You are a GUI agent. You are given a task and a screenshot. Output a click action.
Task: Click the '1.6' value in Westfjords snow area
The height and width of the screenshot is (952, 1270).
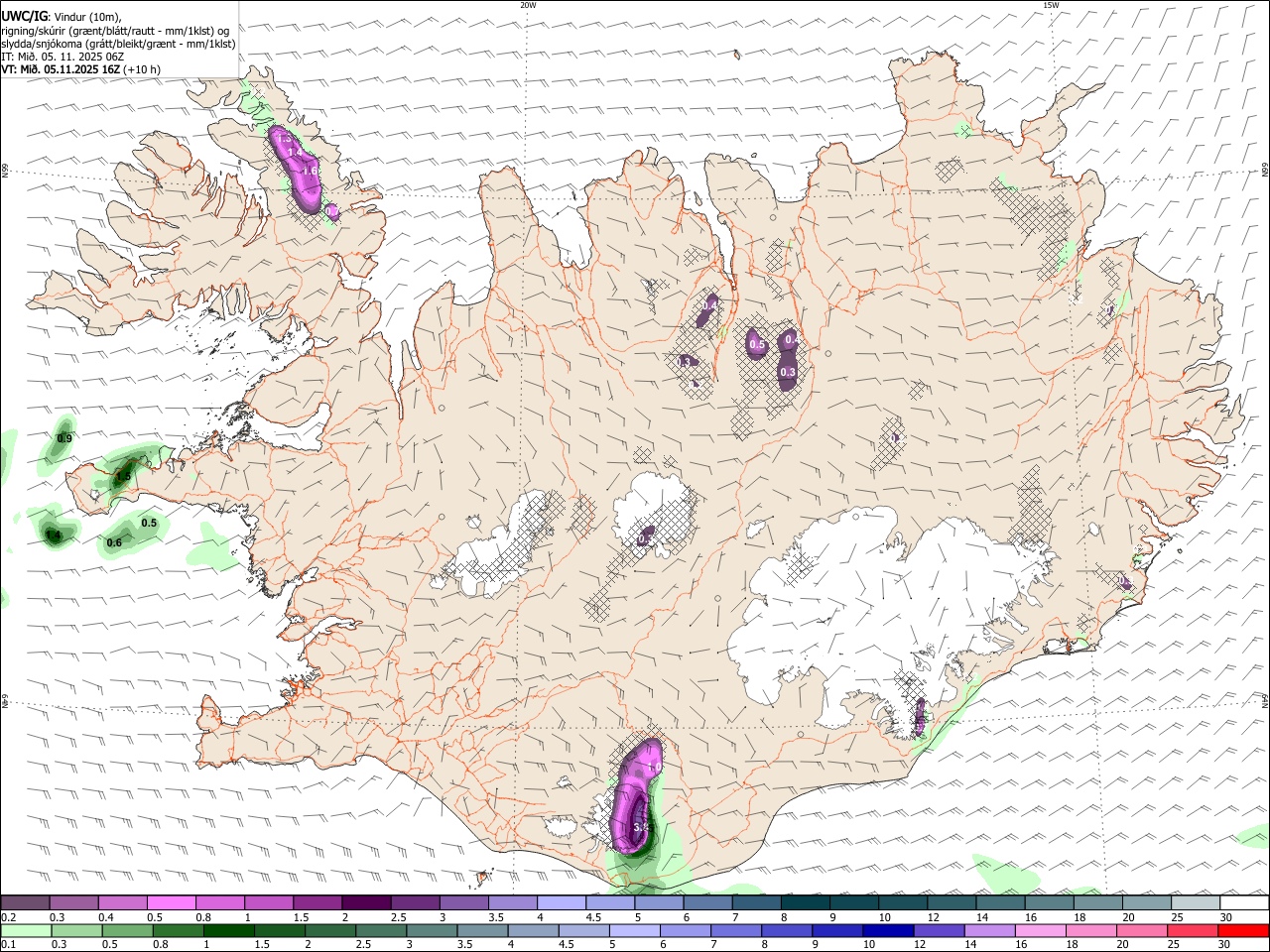(x=309, y=171)
